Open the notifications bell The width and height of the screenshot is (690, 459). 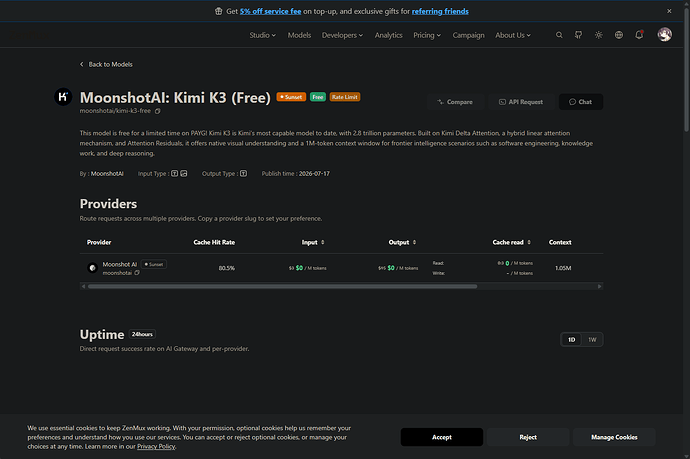[x=639, y=35]
